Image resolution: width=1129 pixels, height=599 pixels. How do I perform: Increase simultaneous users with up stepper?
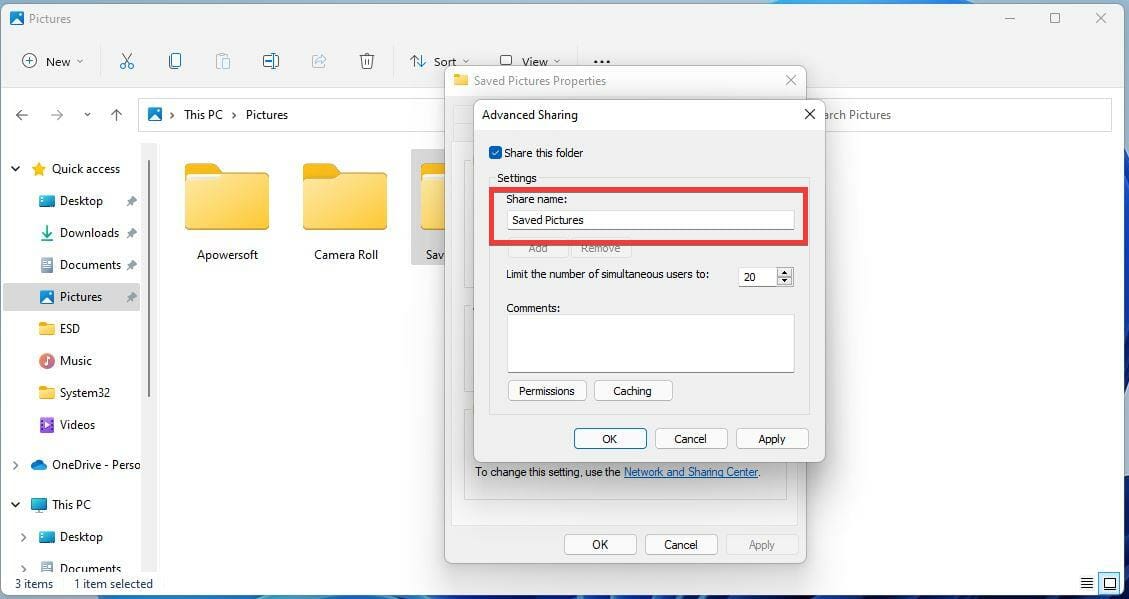click(x=785, y=272)
